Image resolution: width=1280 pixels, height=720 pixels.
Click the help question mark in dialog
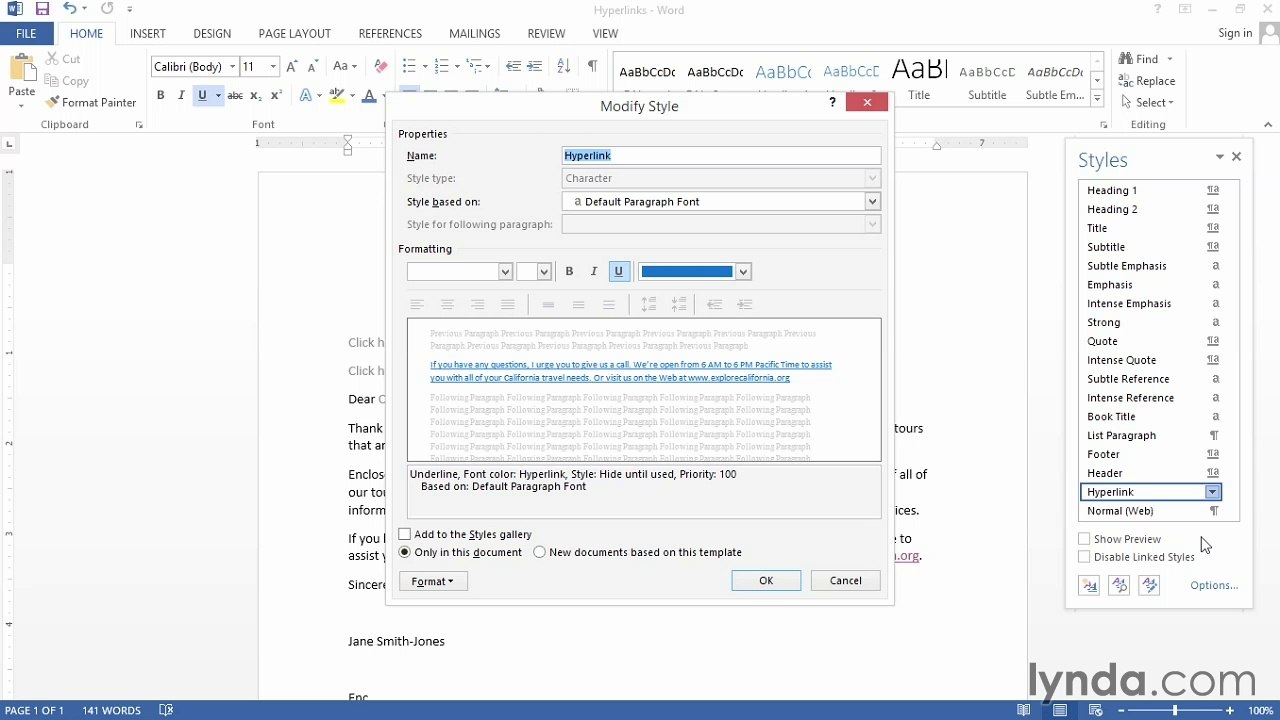tap(832, 102)
